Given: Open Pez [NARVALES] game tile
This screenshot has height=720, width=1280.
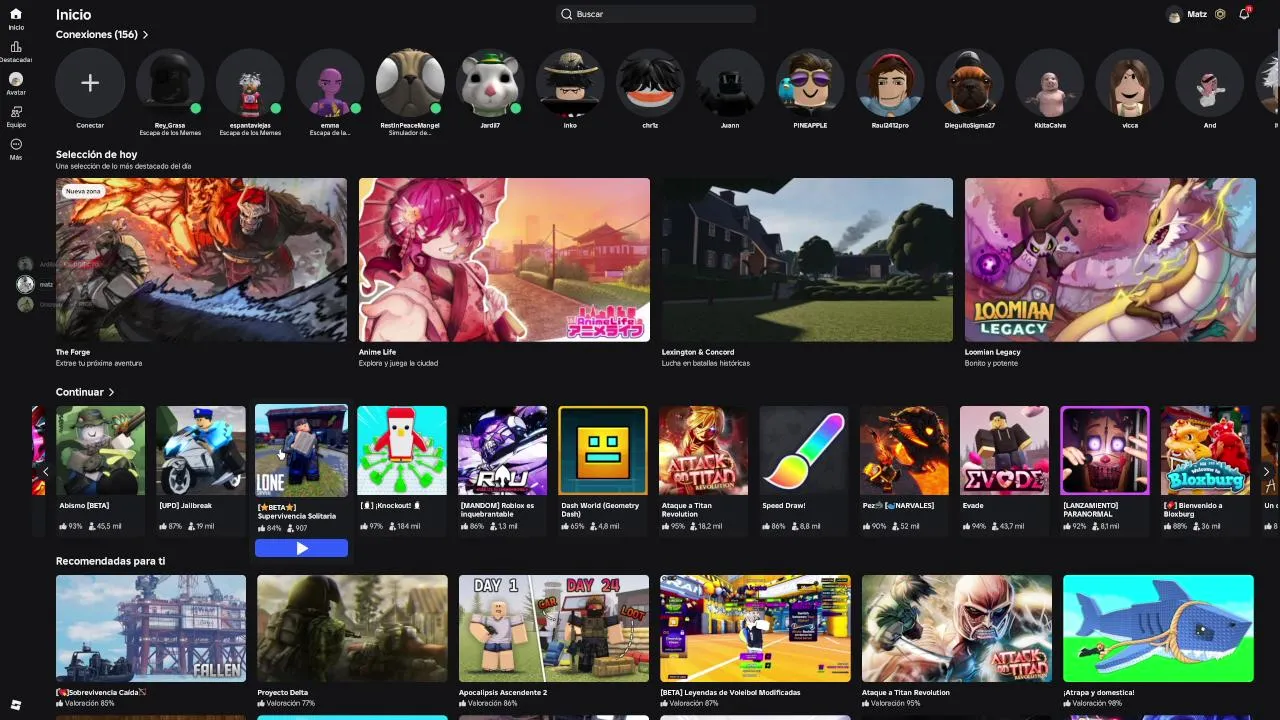Looking at the screenshot, I should click(904, 450).
